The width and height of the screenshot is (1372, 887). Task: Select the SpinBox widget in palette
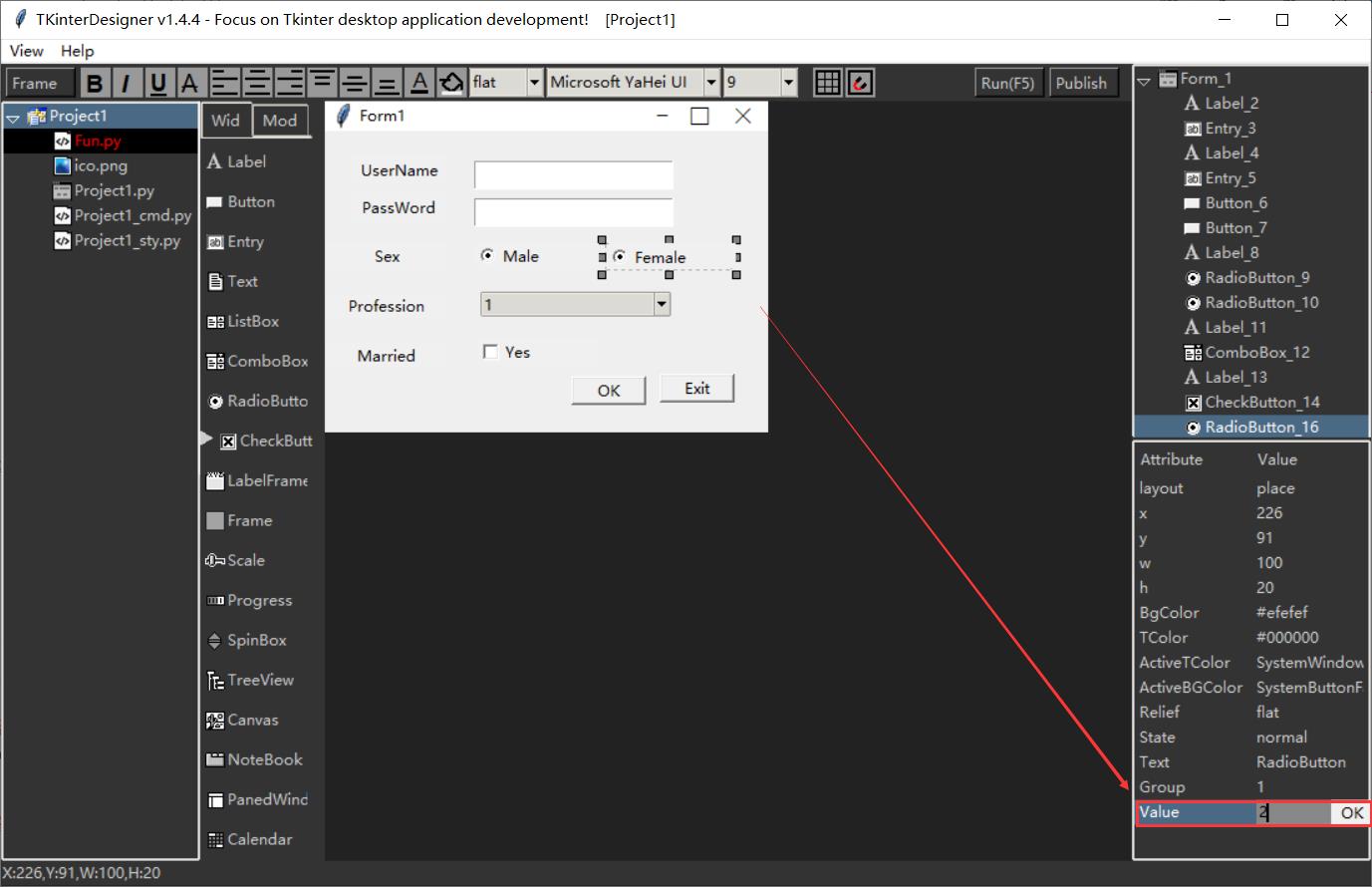coord(246,640)
